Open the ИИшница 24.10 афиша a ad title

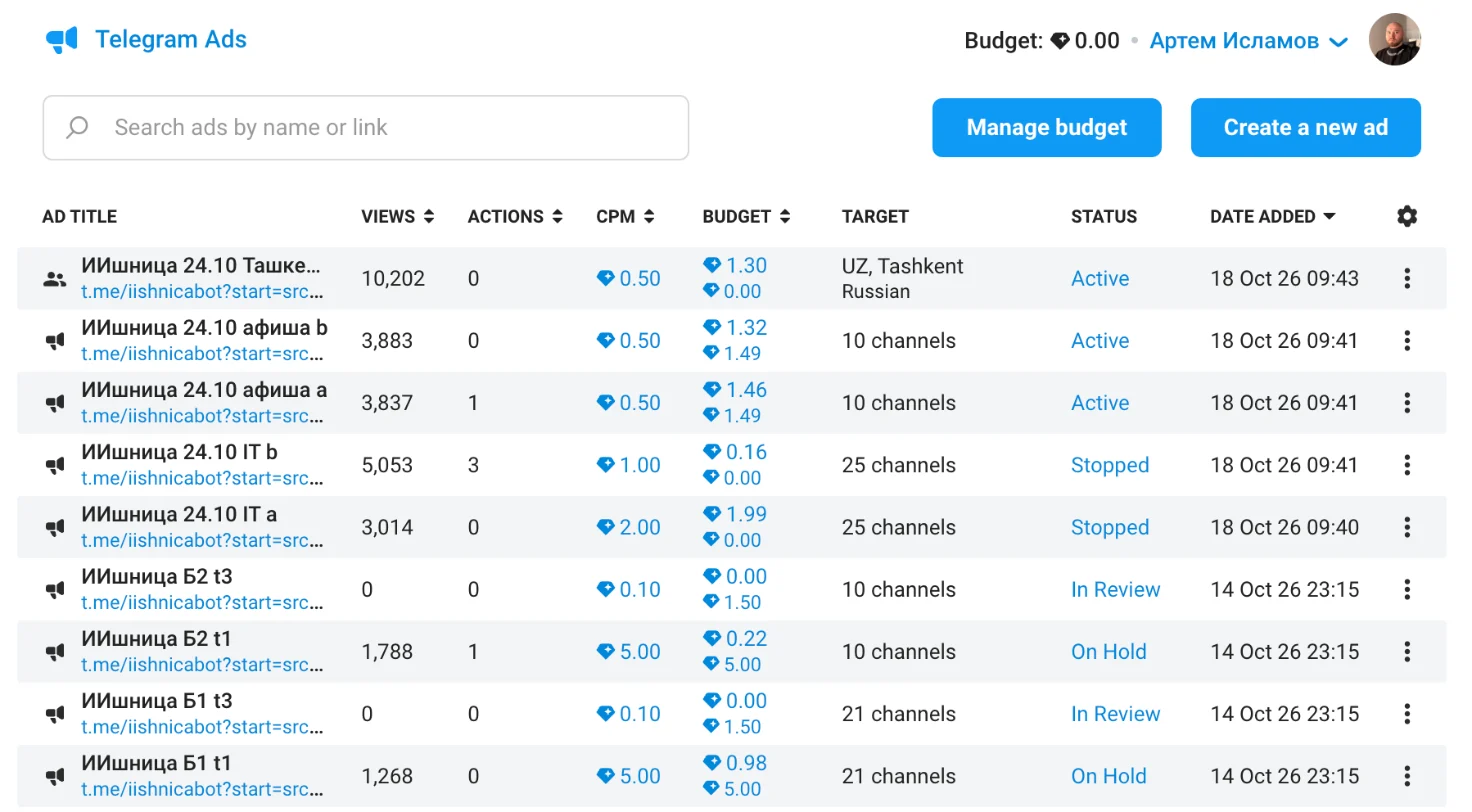tap(204, 390)
